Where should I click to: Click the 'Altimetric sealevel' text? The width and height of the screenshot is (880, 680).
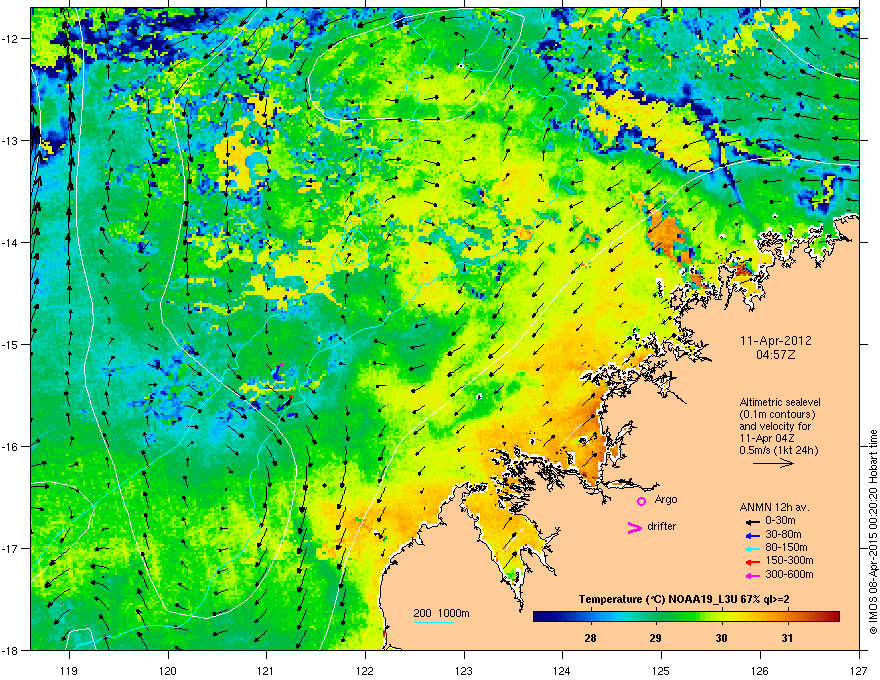[780, 402]
